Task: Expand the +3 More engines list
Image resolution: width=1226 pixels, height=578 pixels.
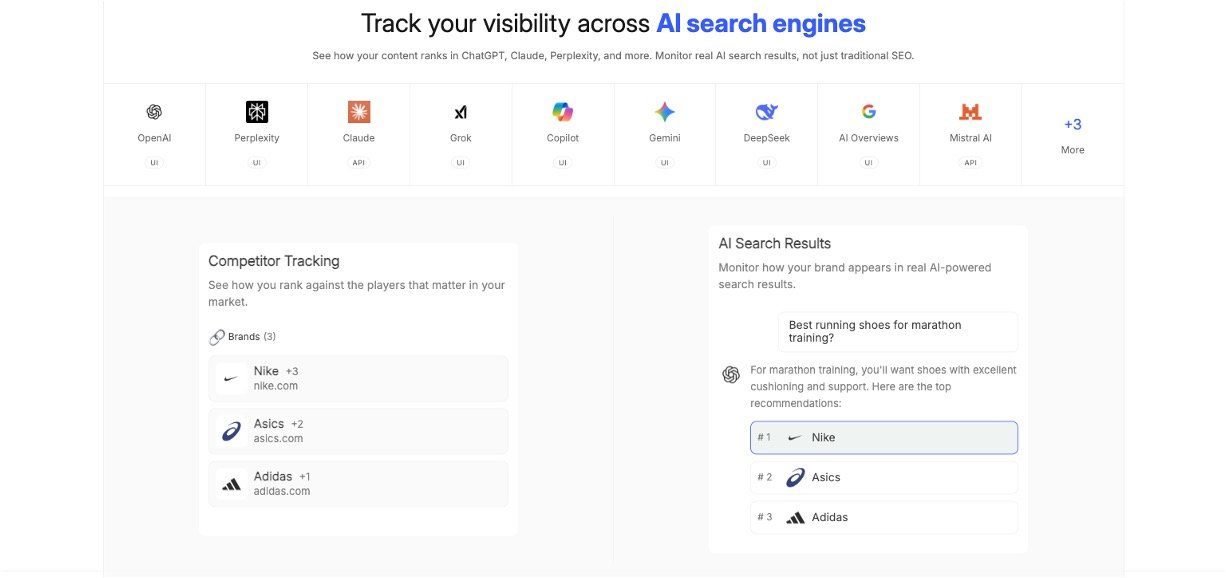Action: pyautogui.click(x=1072, y=135)
